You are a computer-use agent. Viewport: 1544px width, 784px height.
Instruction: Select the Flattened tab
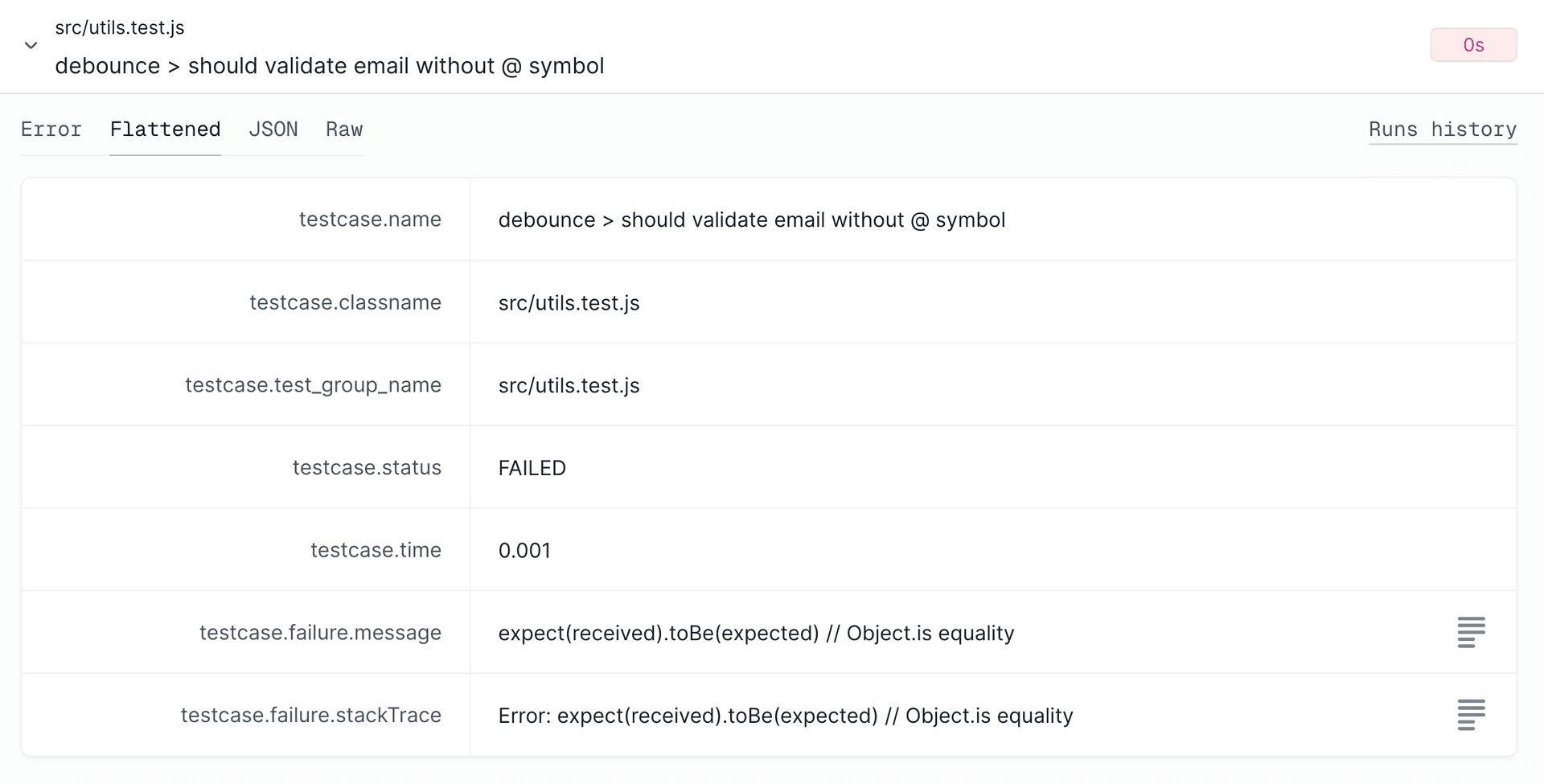tap(165, 129)
